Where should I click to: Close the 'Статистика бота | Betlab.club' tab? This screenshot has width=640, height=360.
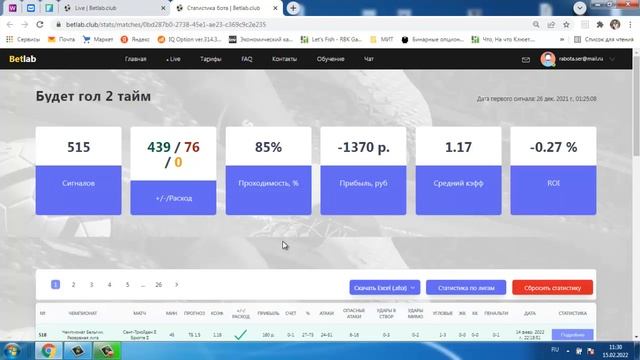tap(275, 8)
